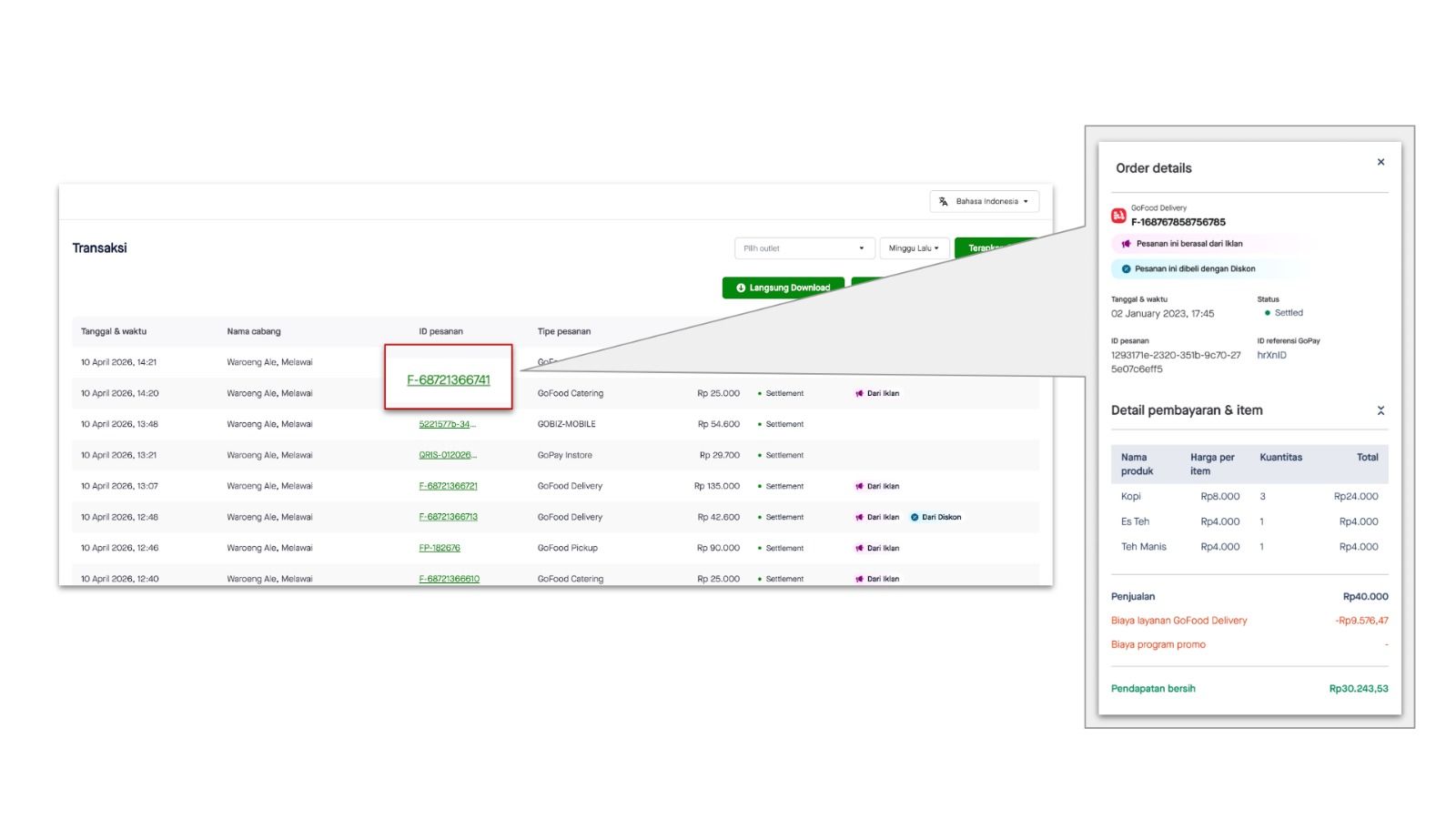Click the Dari Iklan megaphone tag in the 13:07 row
1456x819 pixels.
877,487
